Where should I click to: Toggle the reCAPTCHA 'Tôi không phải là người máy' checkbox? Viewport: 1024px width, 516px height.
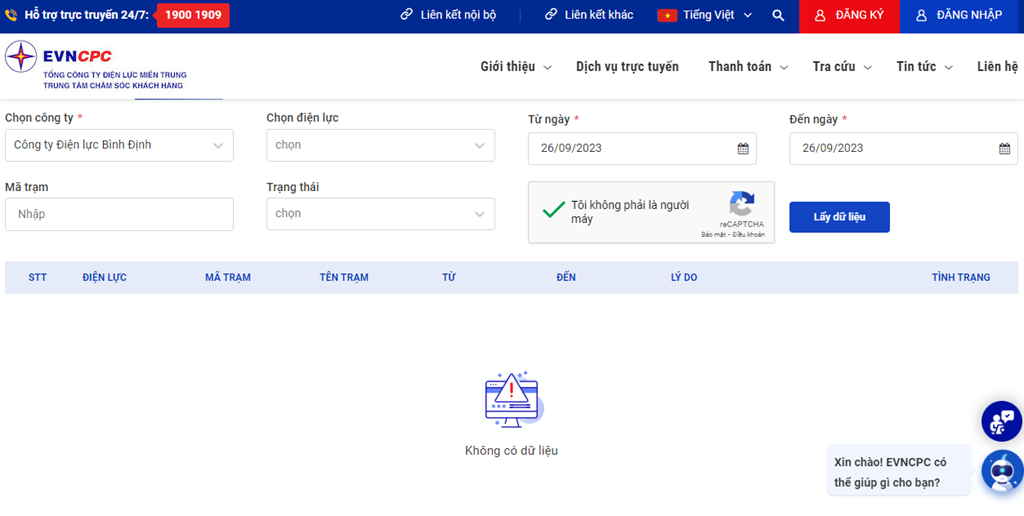[x=553, y=211]
